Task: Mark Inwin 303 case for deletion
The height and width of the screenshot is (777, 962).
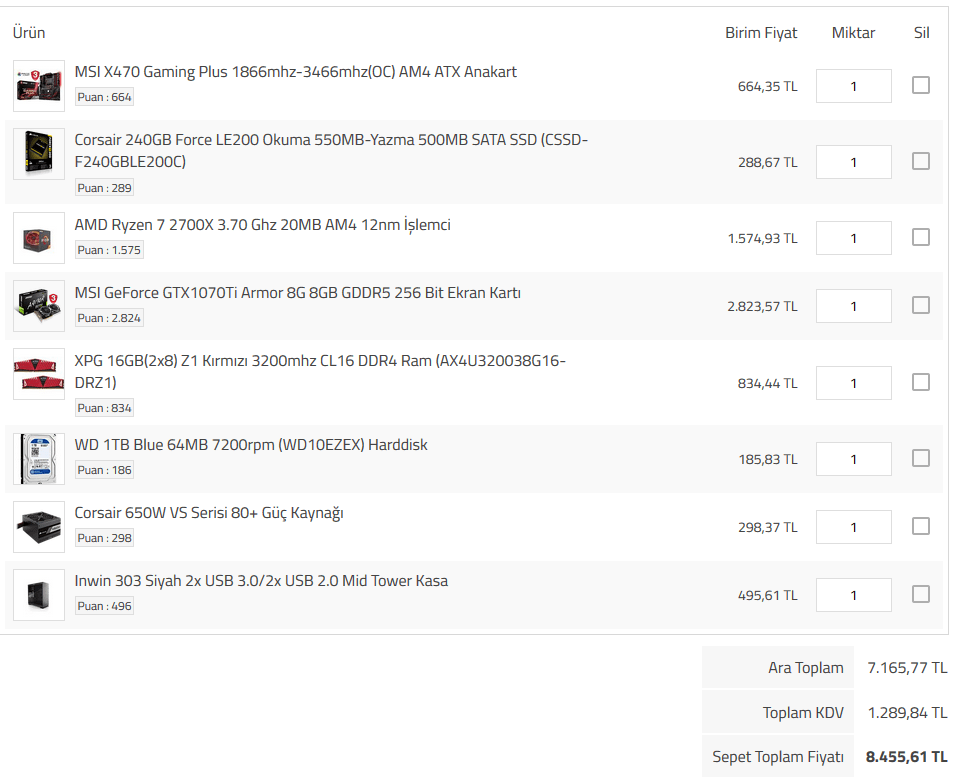Action: pyautogui.click(x=921, y=594)
